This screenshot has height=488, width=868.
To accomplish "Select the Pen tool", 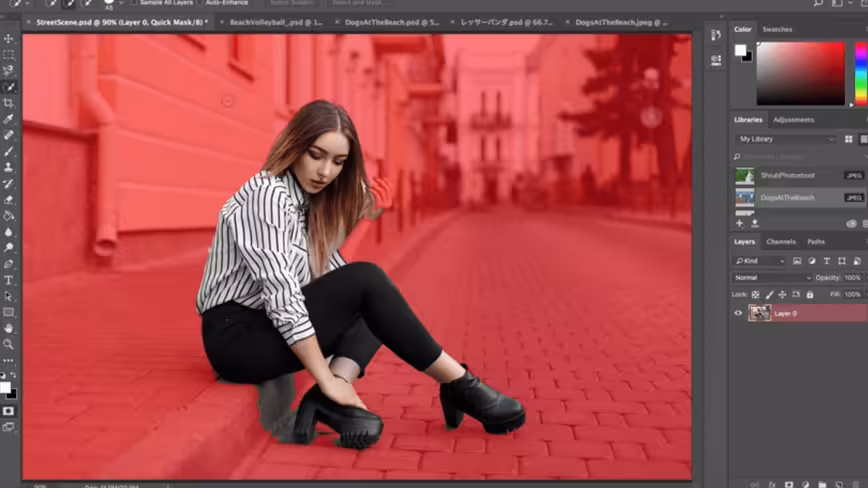I will tap(8, 264).
